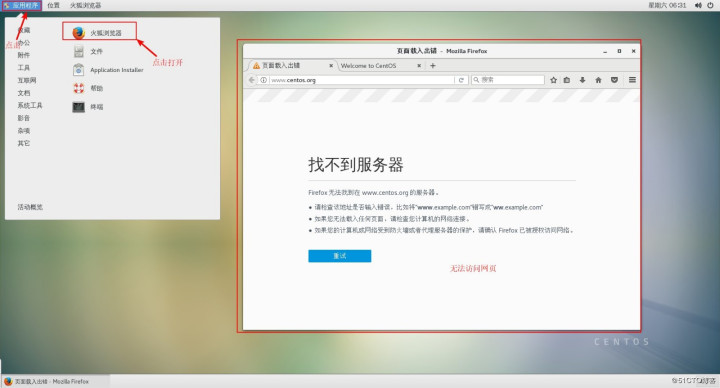Select the 收藏 category
The image size is (720, 388).
[x=23, y=30]
